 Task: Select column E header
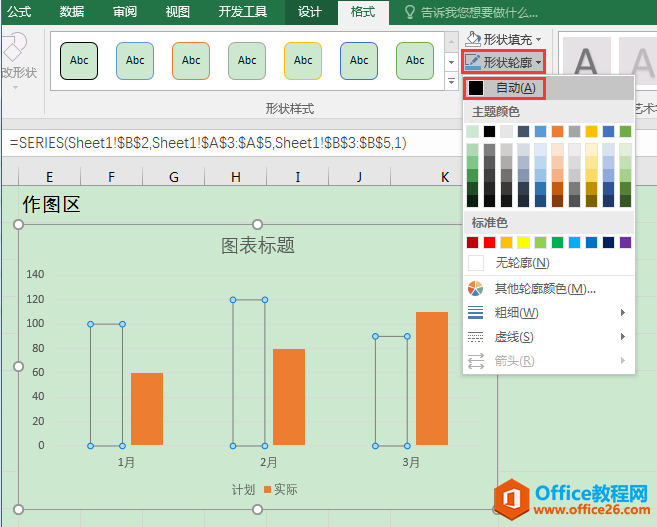coord(49,177)
